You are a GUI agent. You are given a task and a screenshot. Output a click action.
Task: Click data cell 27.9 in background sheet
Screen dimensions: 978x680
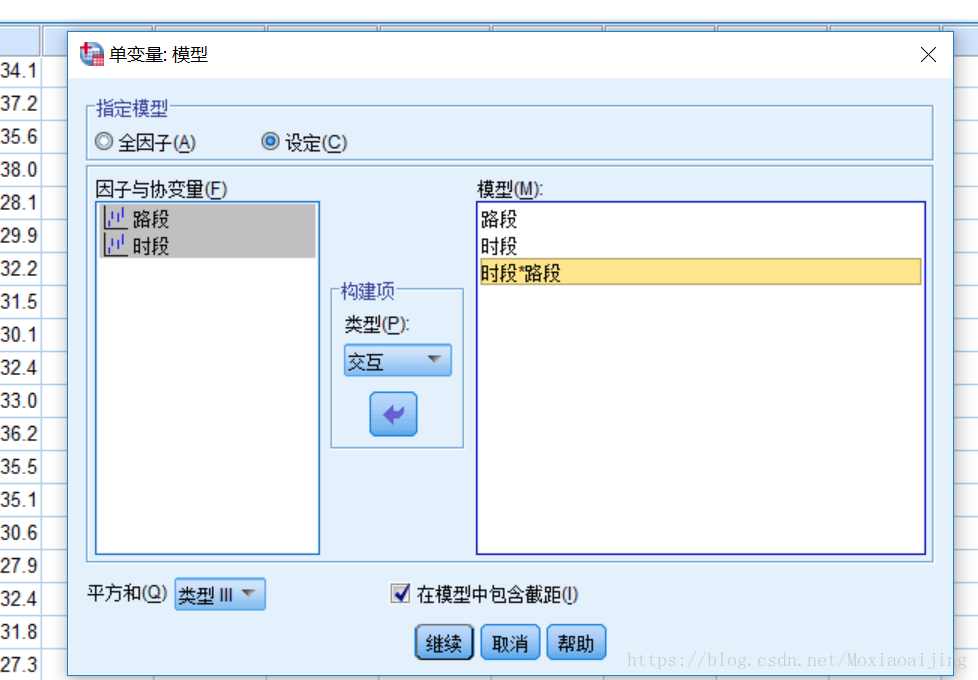(x=19, y=566)
